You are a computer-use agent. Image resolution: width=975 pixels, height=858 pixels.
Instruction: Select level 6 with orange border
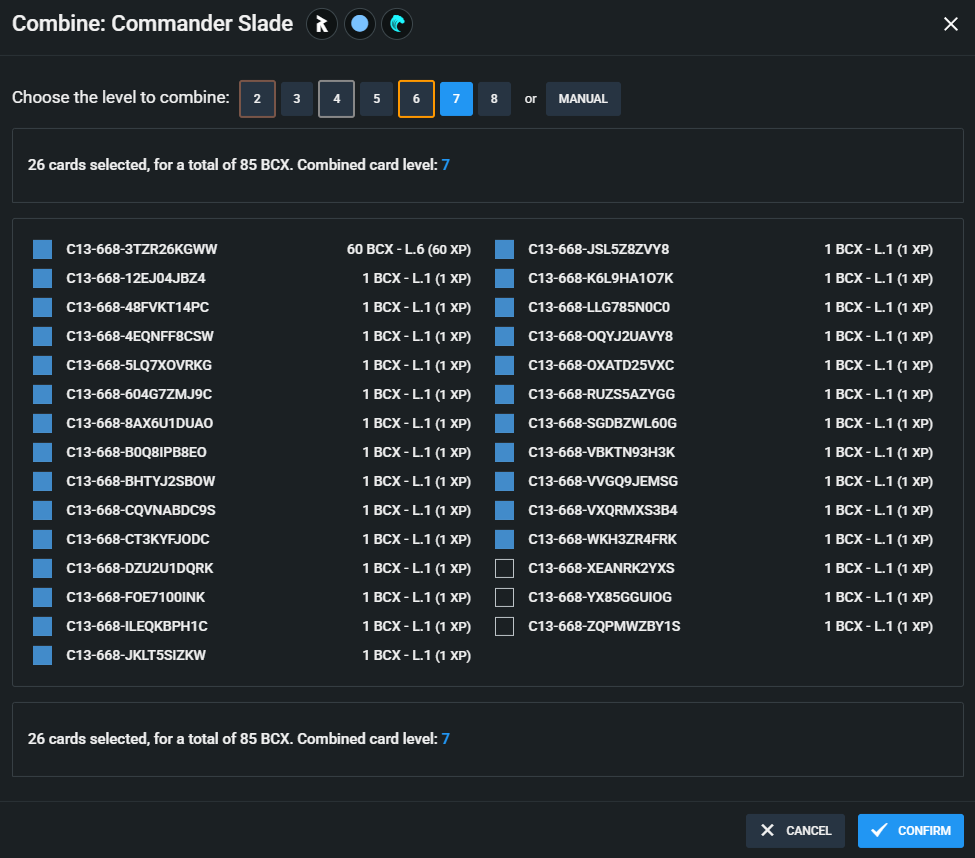point(416,99)
